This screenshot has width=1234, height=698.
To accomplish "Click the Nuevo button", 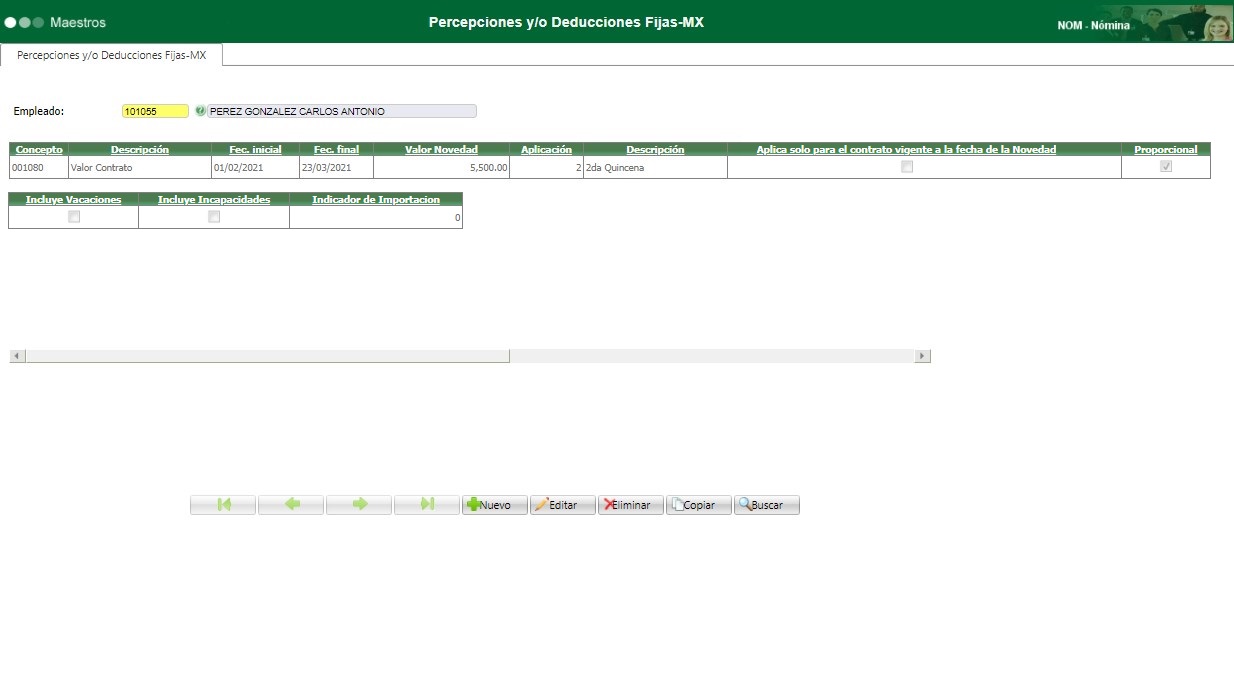I will [x=495, y=505].
